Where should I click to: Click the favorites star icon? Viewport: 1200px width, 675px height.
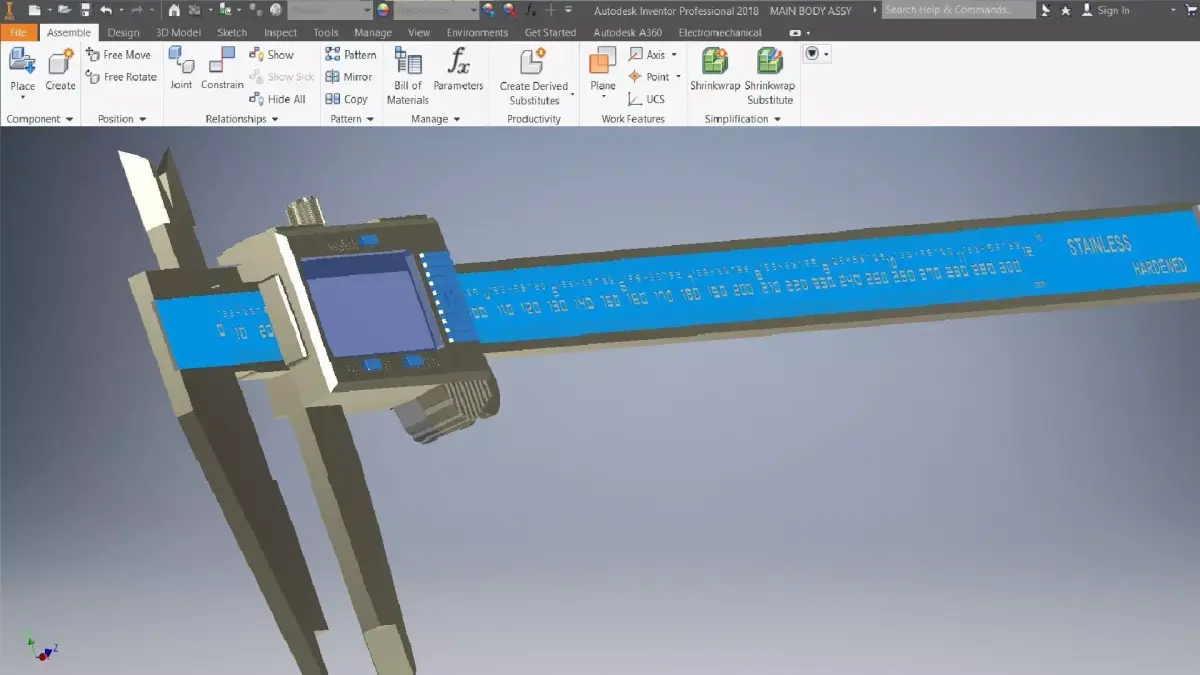coord(1066,10)
